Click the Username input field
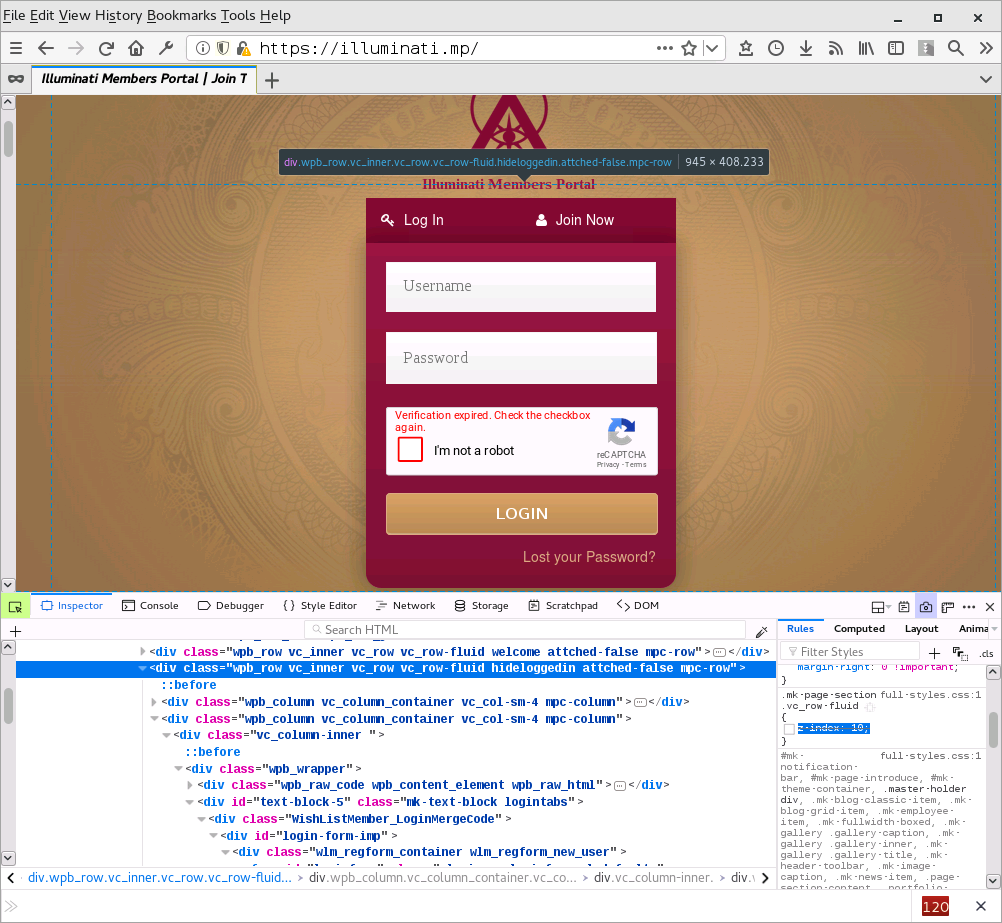1002x923 pixels. (x=521, y=286)
